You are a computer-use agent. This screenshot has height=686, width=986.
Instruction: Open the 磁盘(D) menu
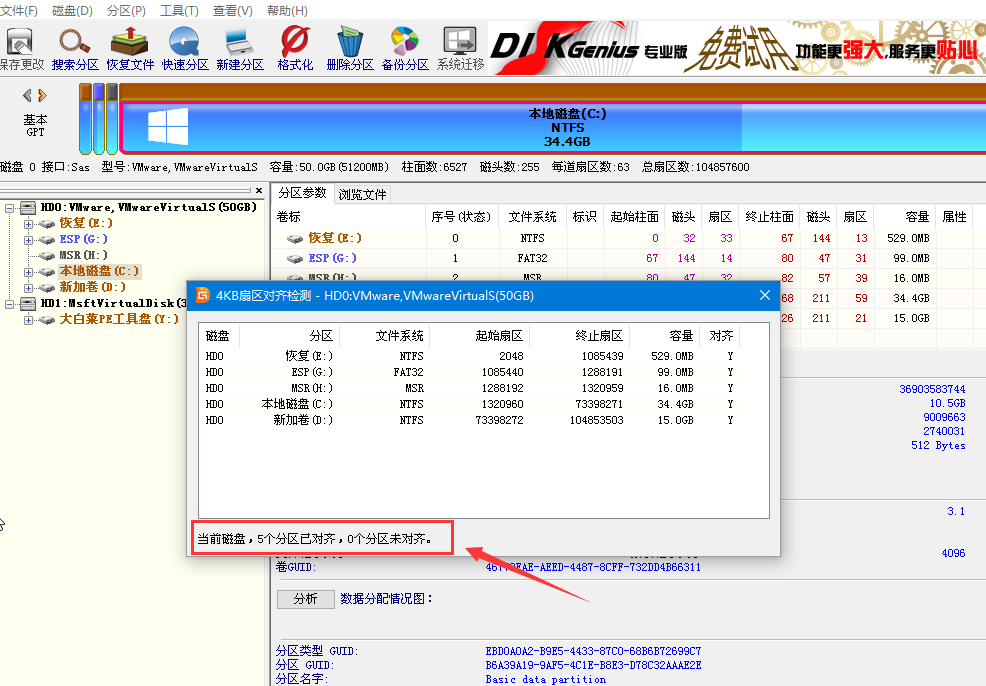[x=72, y=11]
